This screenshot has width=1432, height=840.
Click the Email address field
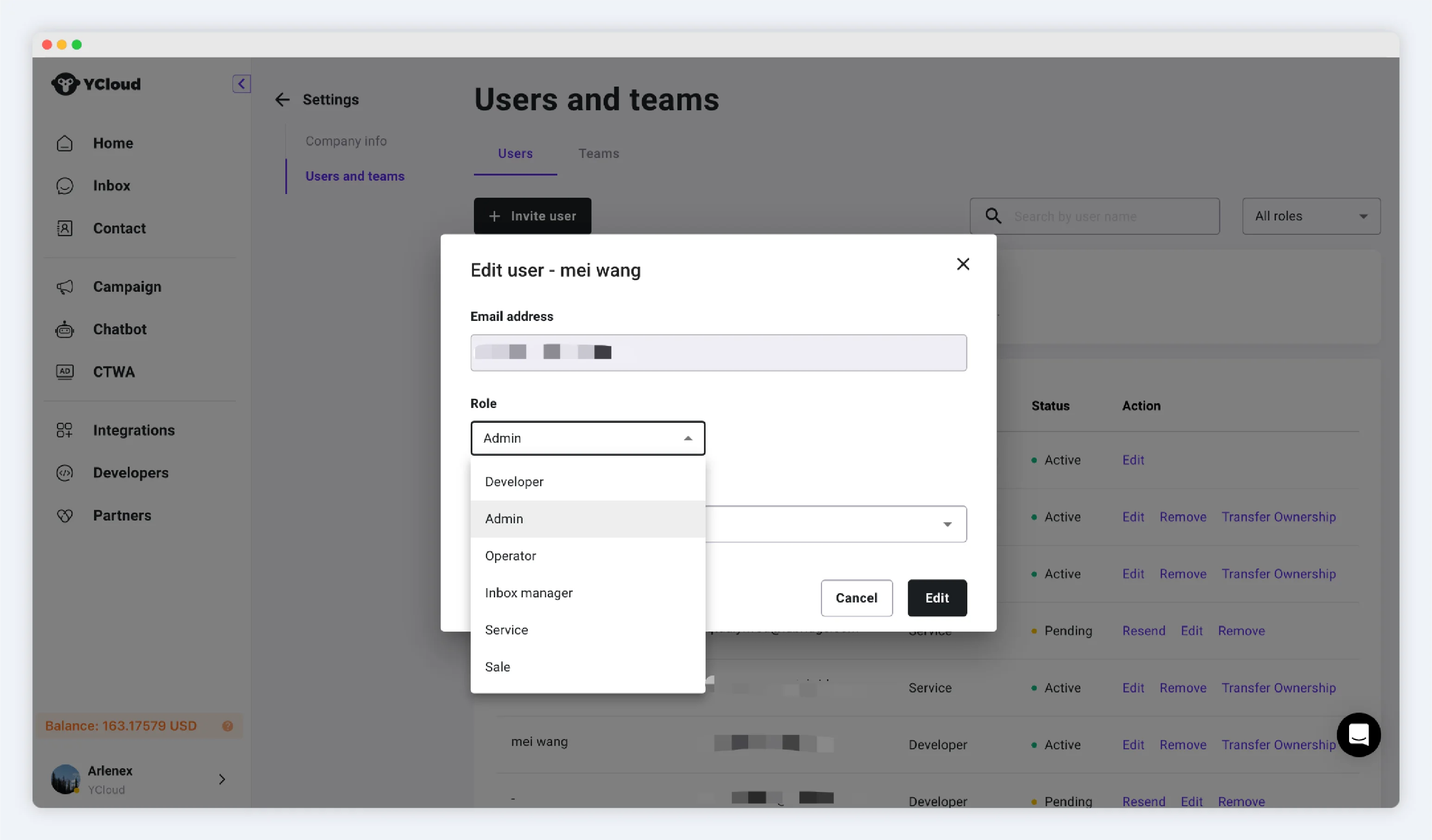click(x=719, y=353)
